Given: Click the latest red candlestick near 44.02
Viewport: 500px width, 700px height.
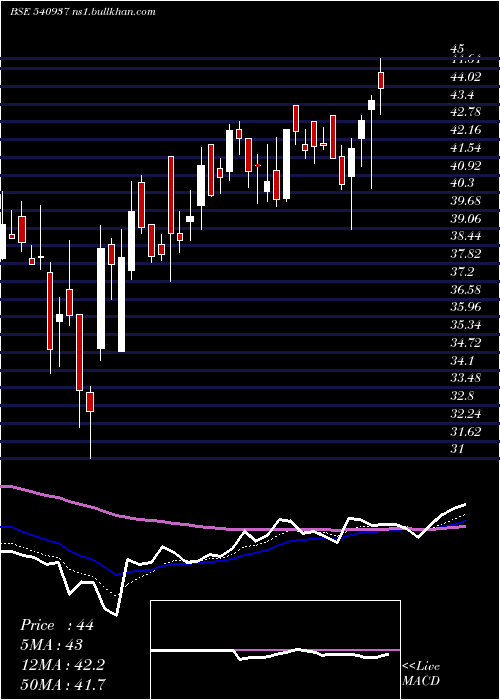Looking at the screenshot, I should coord(381,80).
